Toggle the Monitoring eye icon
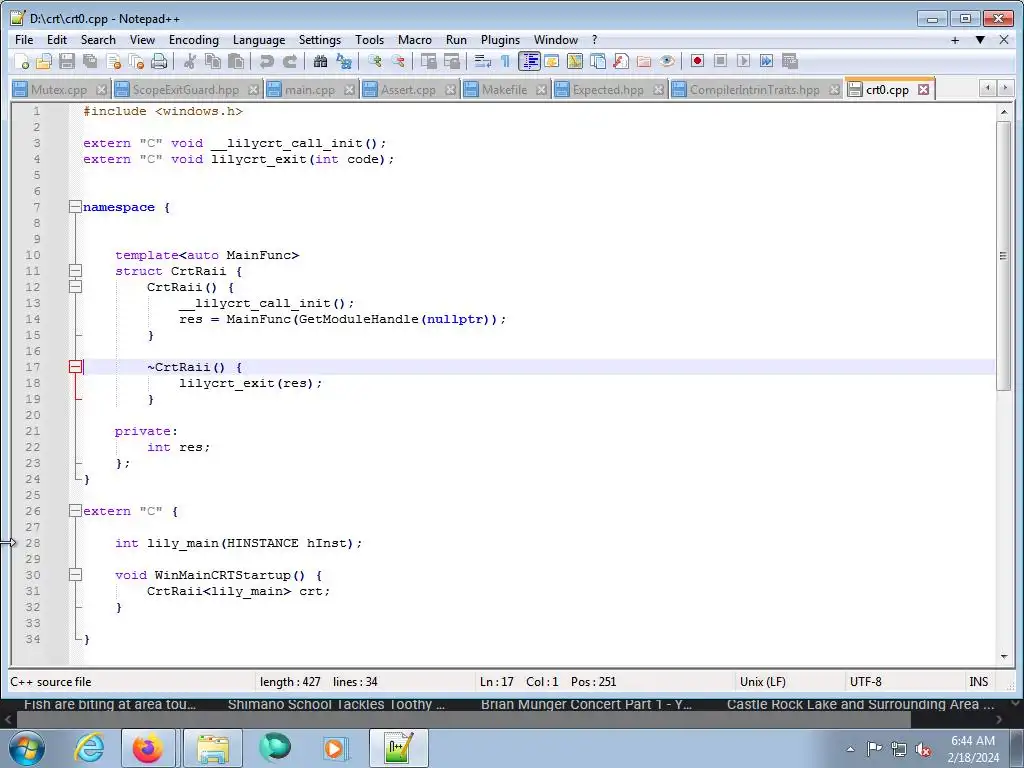 (x=667, y=61)
